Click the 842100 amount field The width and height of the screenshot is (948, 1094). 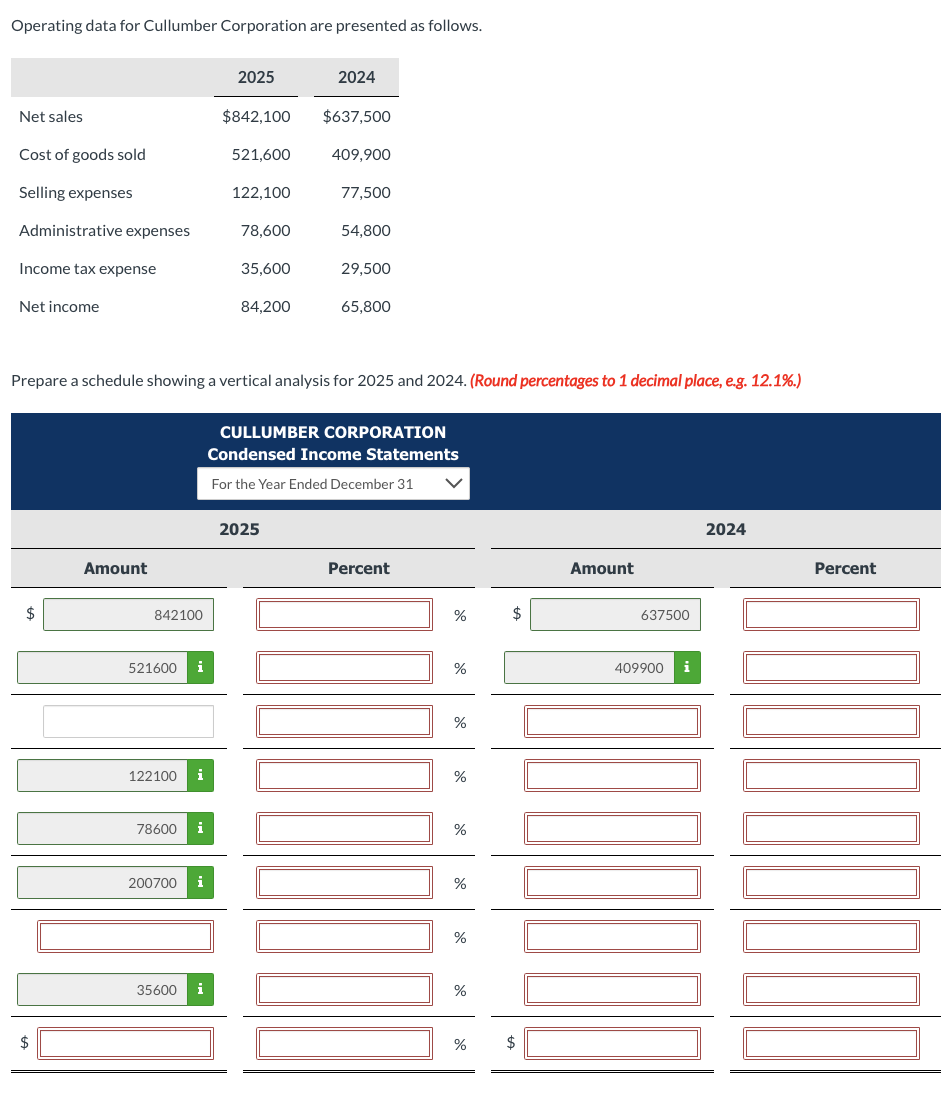click(128, 614)
